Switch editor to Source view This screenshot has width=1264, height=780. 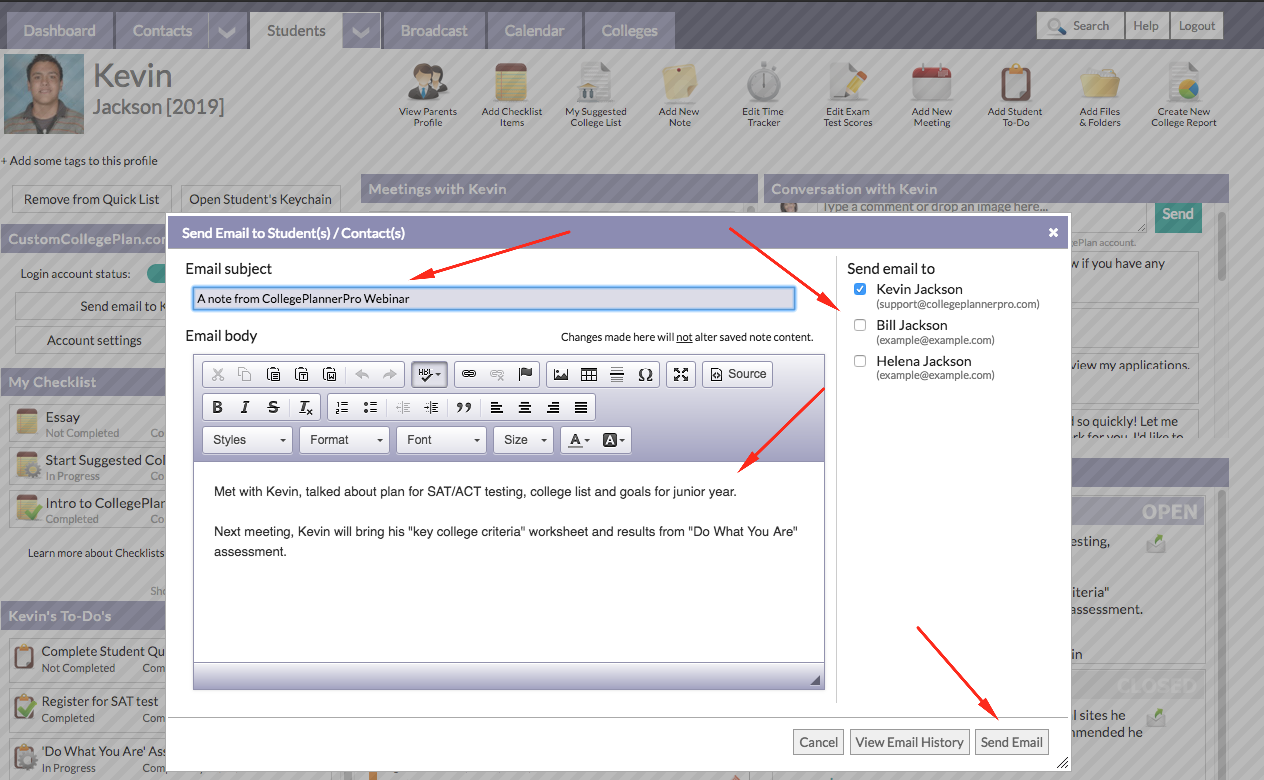tap(738, 374)
